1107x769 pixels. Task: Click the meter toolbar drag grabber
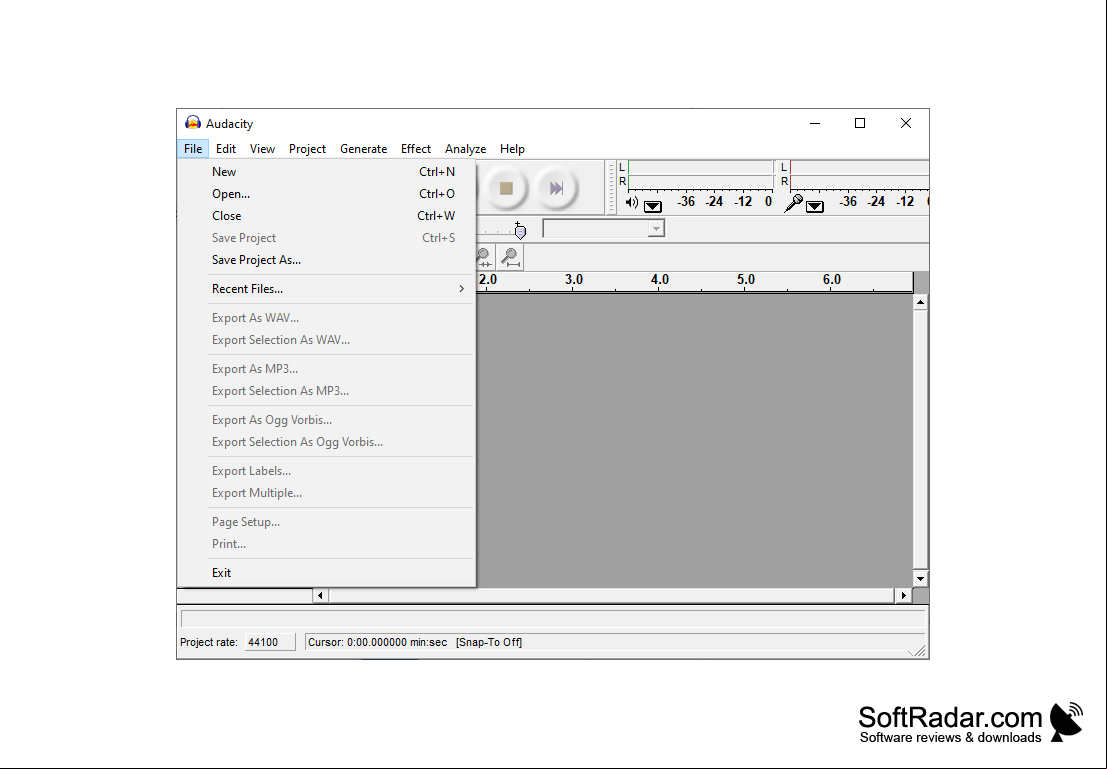[x=611, y=188]
